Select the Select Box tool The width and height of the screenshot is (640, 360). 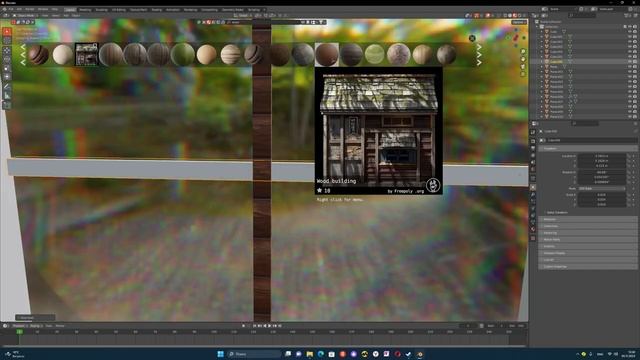click(x=7, y=32)
